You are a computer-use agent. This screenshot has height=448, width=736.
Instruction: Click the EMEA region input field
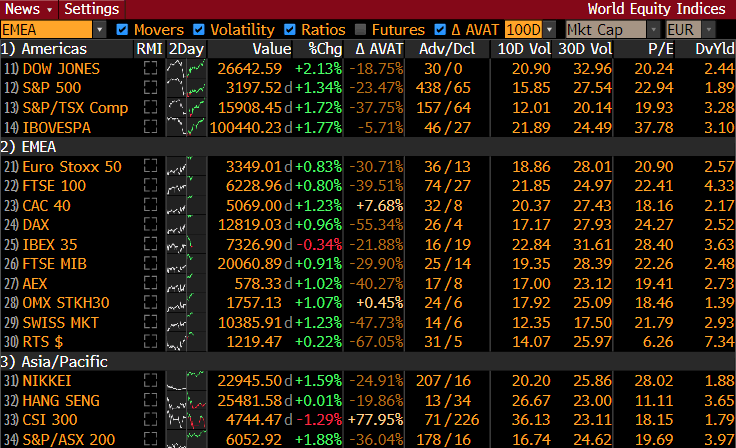point(46,30)
